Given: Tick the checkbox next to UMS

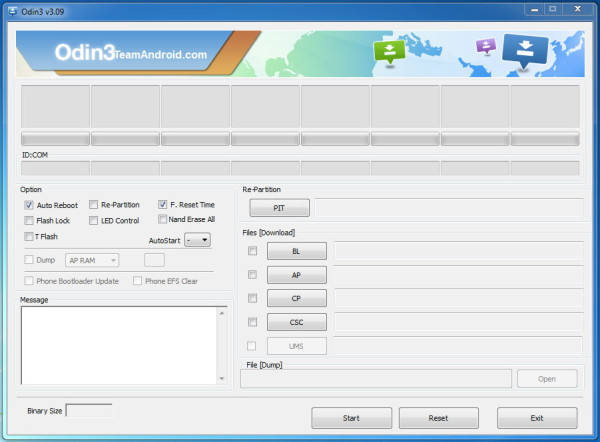Looking at the screenshot, I should [x=251, y=346].
